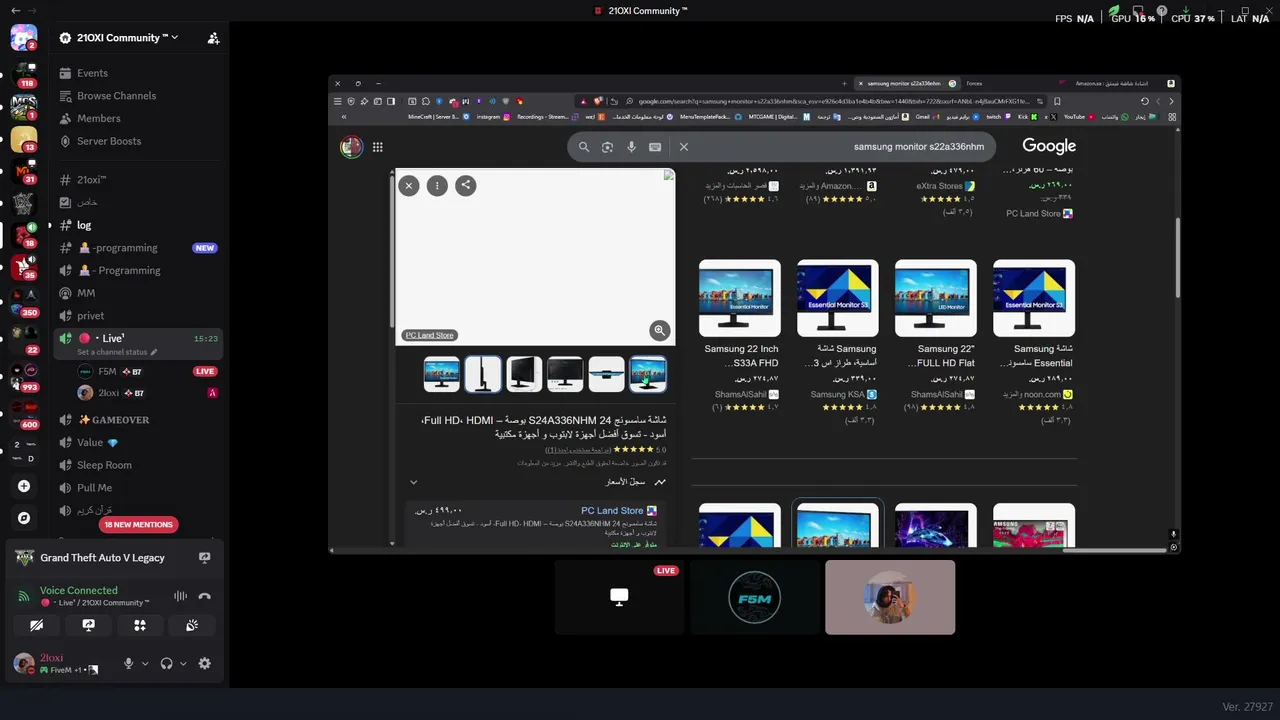The height and width of the screenshot is (720, 1280).
Task: Click the Voice Connected status text
Action: click(79, 590)
